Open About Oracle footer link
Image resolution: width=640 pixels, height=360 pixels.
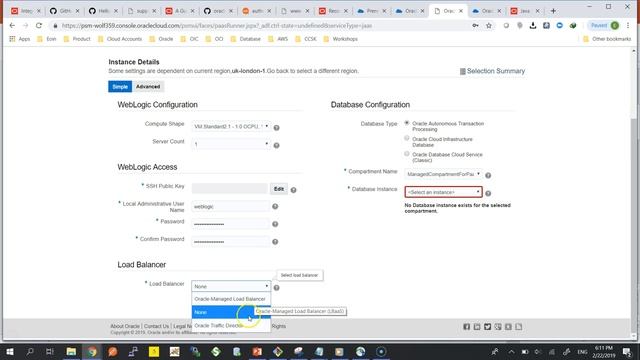point(125,326)
